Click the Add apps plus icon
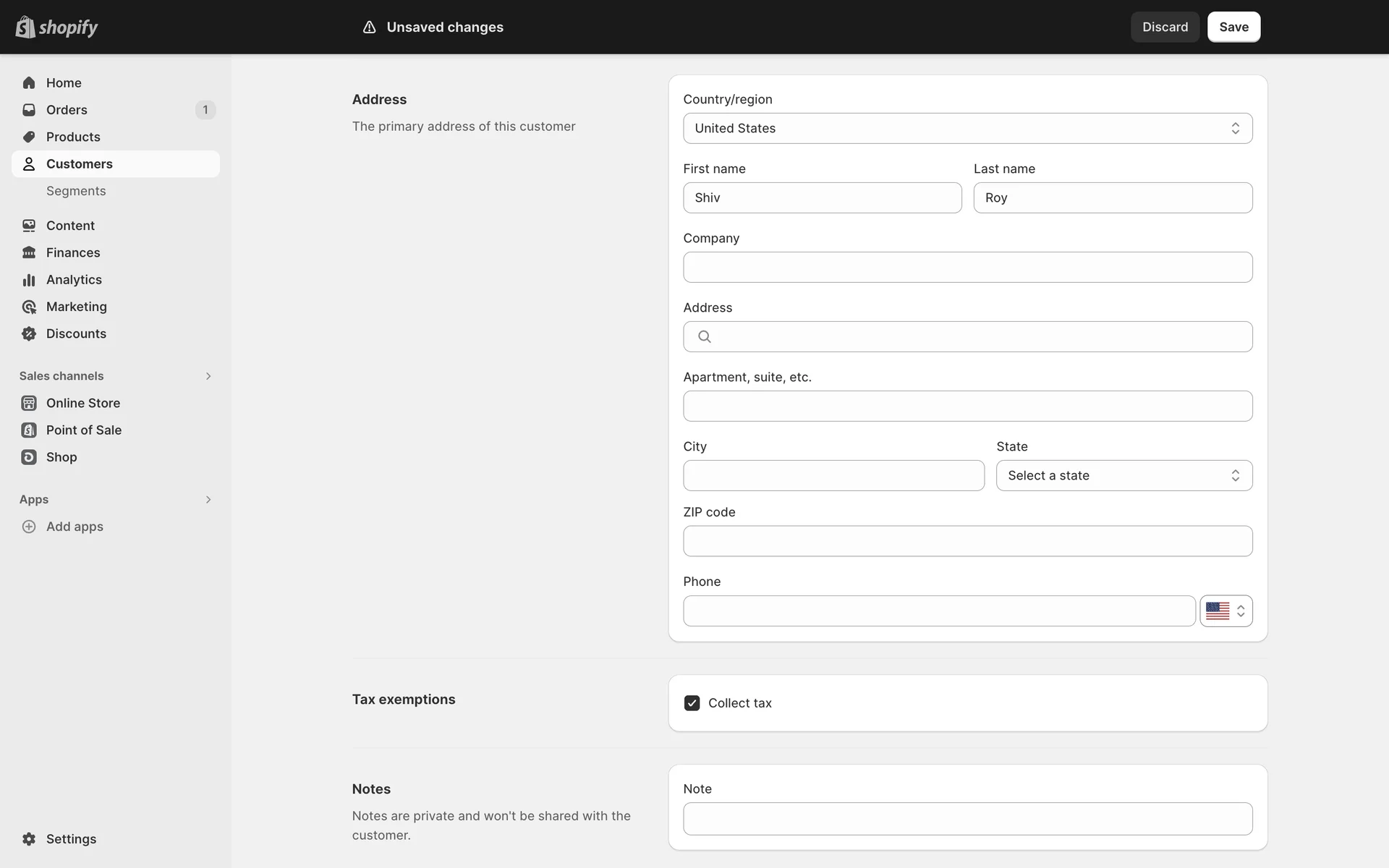The image size is (1389, 868). click(29, 527)
